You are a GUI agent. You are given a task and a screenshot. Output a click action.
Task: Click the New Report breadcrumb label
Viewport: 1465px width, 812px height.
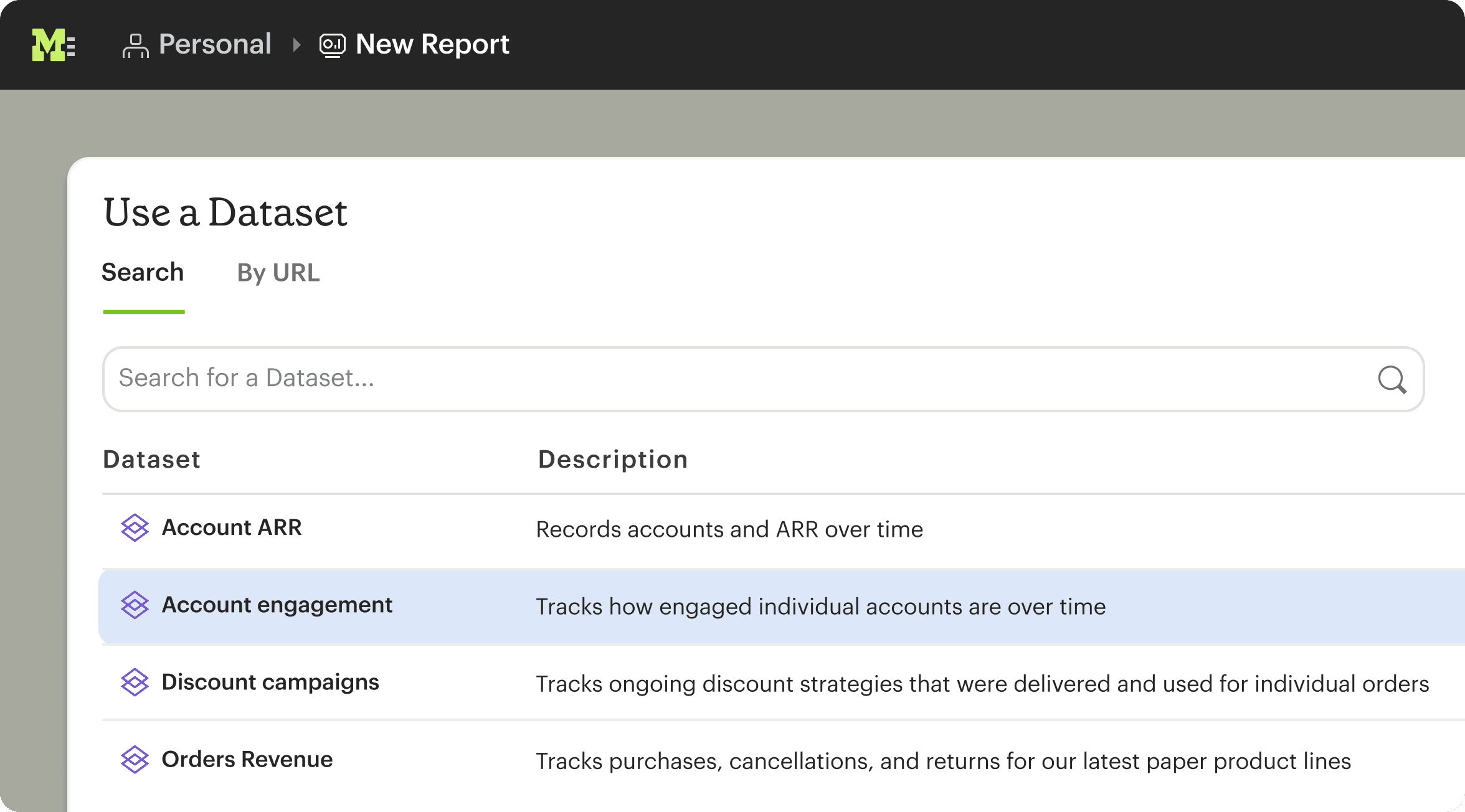click(x=432, y=44)
